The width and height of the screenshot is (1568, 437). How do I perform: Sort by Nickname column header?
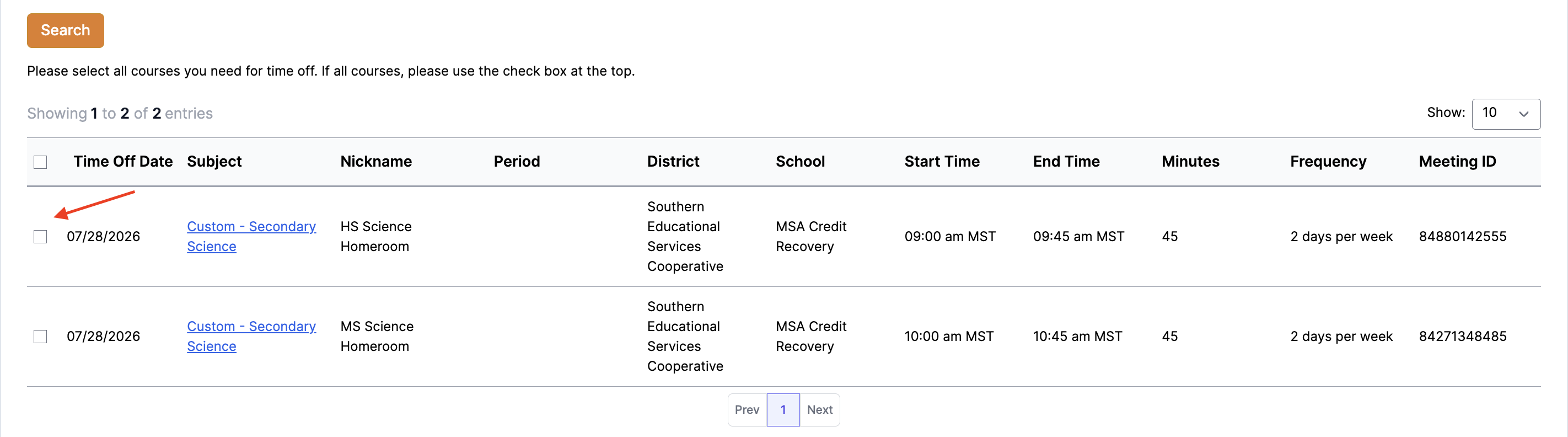click(x=375, y=162)
